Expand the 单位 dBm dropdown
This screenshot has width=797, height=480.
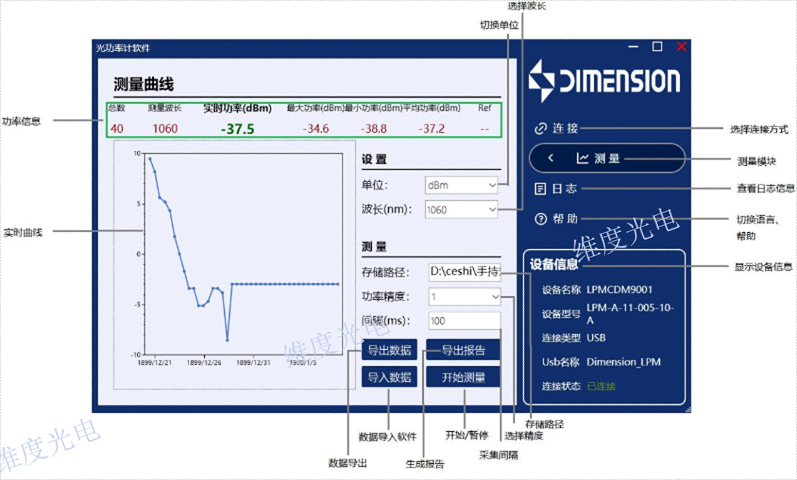(462, 185)
